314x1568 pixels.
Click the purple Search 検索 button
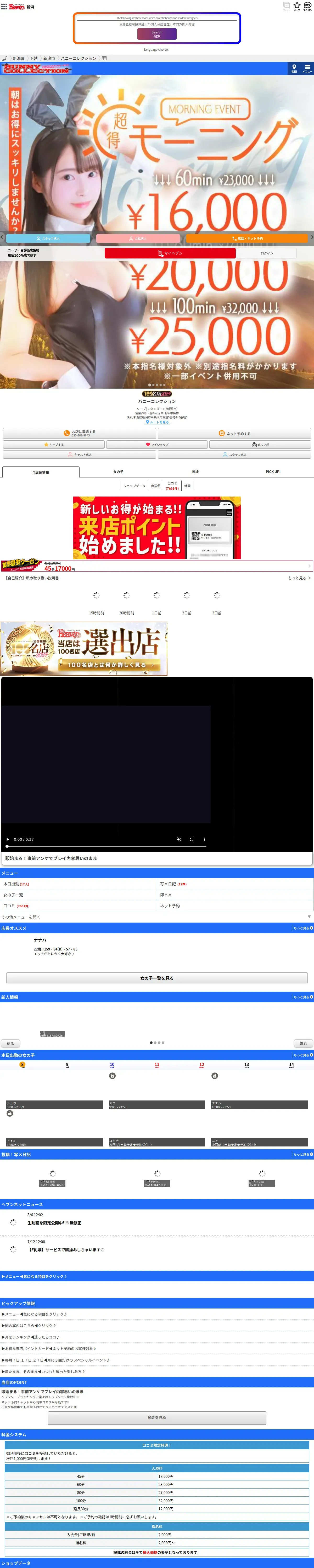point(157,34)
